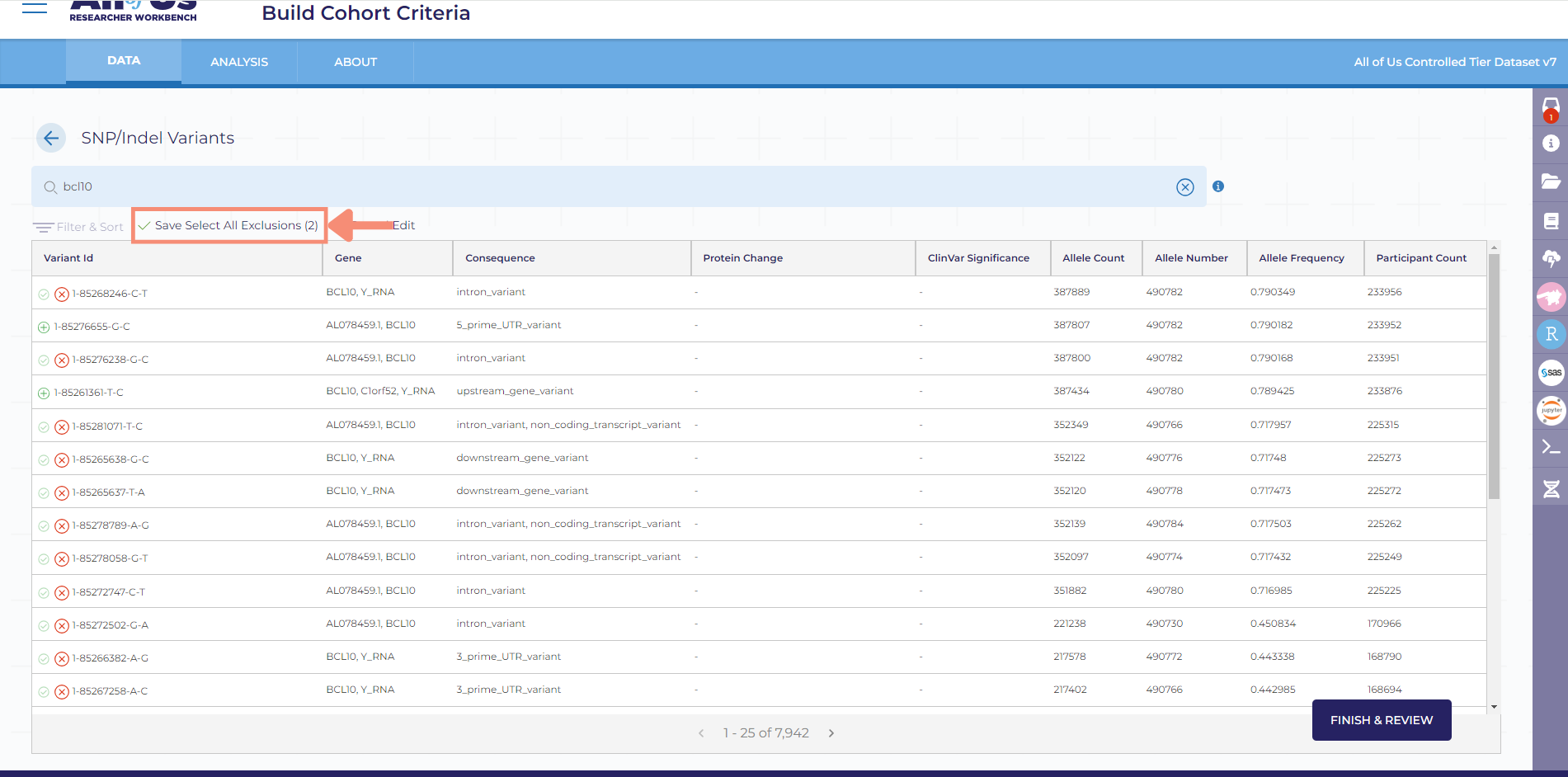Add variant 1-85276655-G-C with its plus icon

coord(44,327)
